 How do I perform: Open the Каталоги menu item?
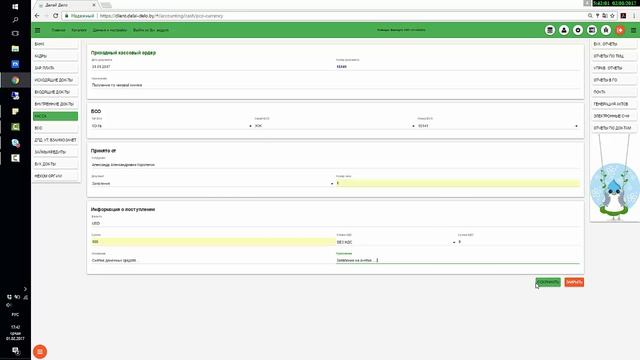tap(79, 30)
